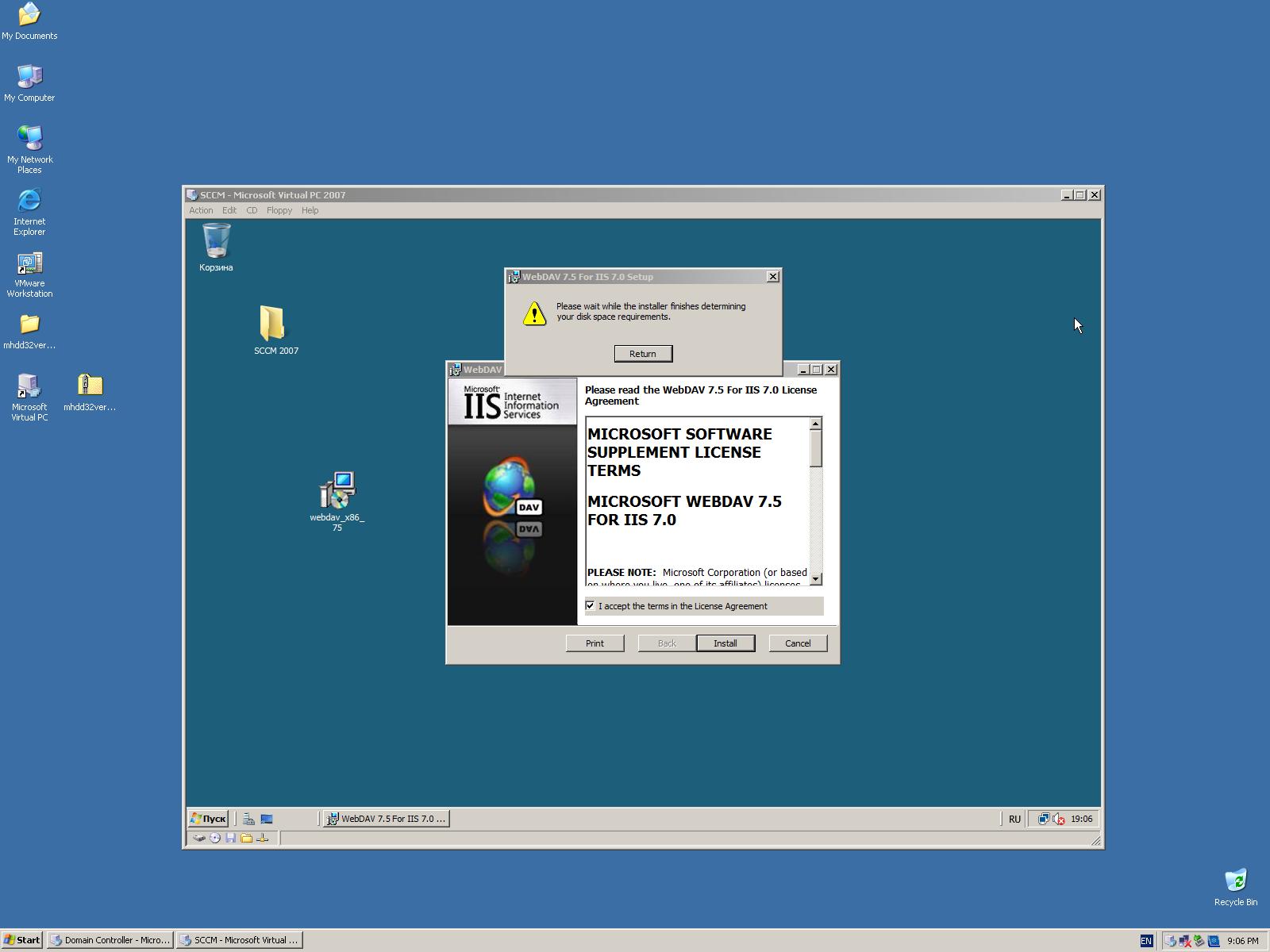Click host tray safely remove hardware icon
The width and height of the screenshot is (1270, 952).
point(1170,941)
